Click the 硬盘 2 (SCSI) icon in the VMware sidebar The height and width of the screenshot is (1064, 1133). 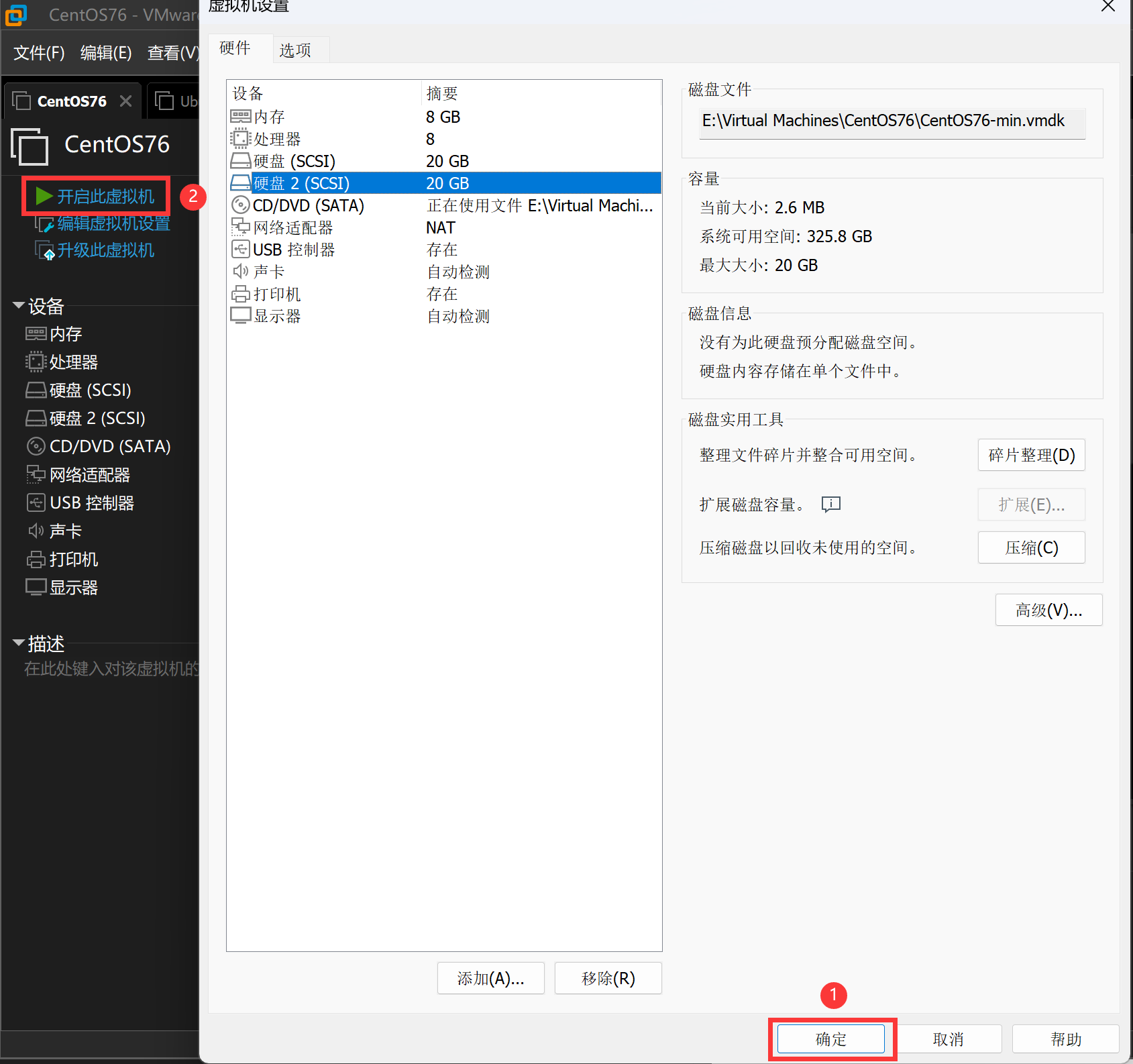coord(36,419)
